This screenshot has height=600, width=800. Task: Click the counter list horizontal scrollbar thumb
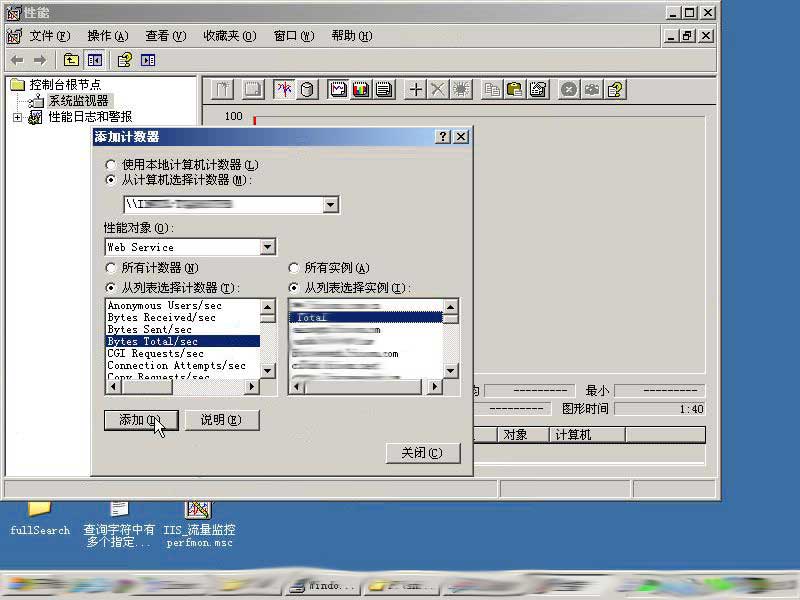[147, 387]
